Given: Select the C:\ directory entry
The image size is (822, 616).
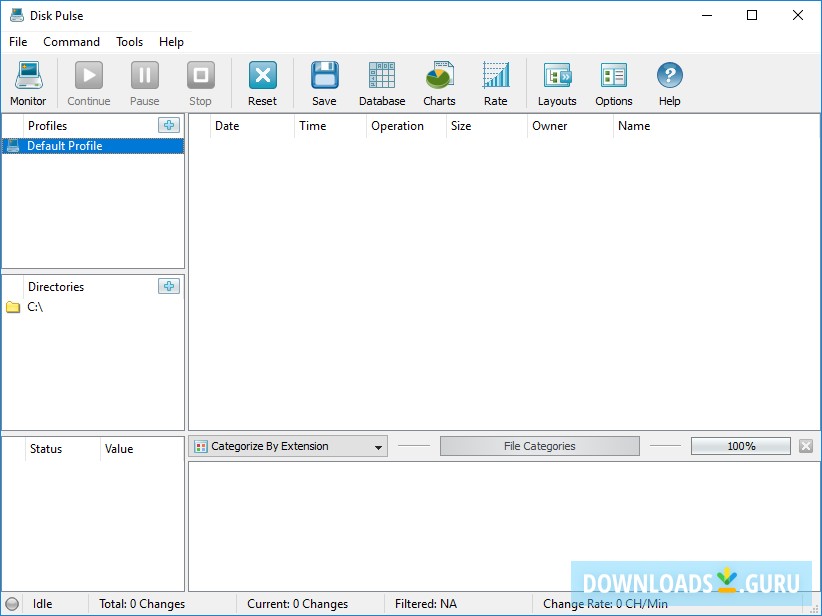Looking at the screenshot, I should click(35, 307).
